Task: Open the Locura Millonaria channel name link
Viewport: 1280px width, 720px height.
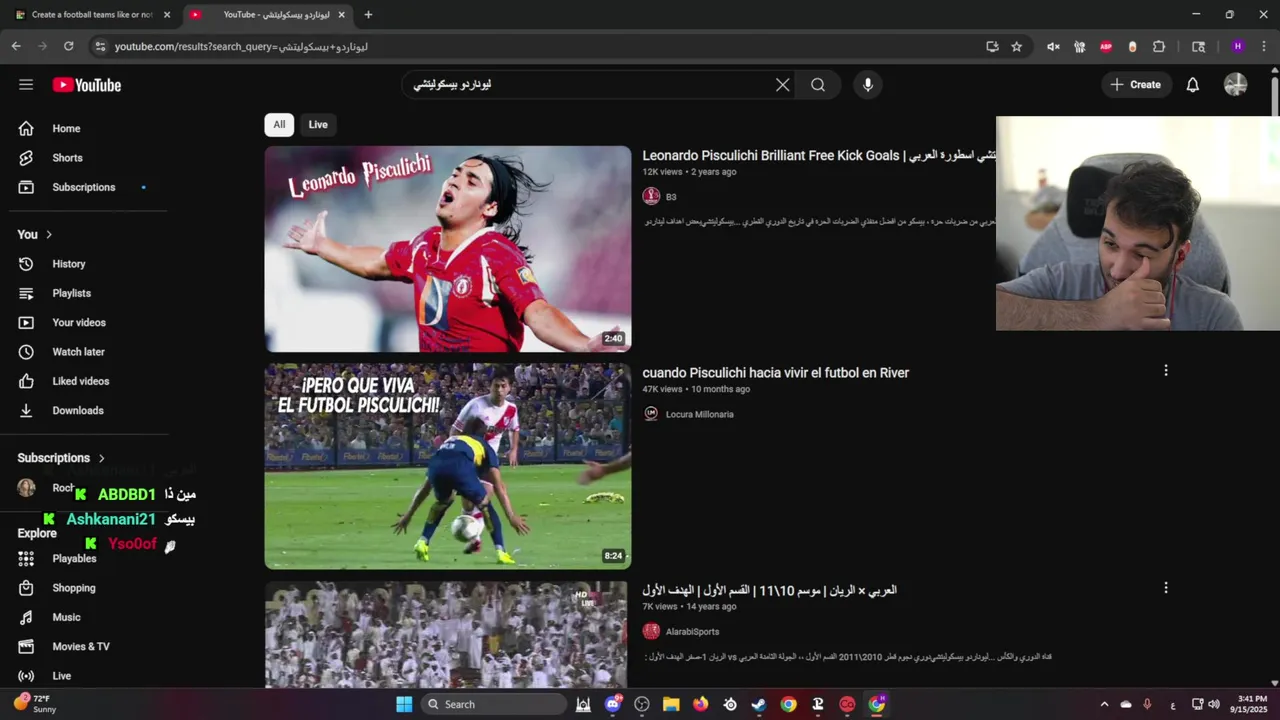Action: tap(699, 414)
